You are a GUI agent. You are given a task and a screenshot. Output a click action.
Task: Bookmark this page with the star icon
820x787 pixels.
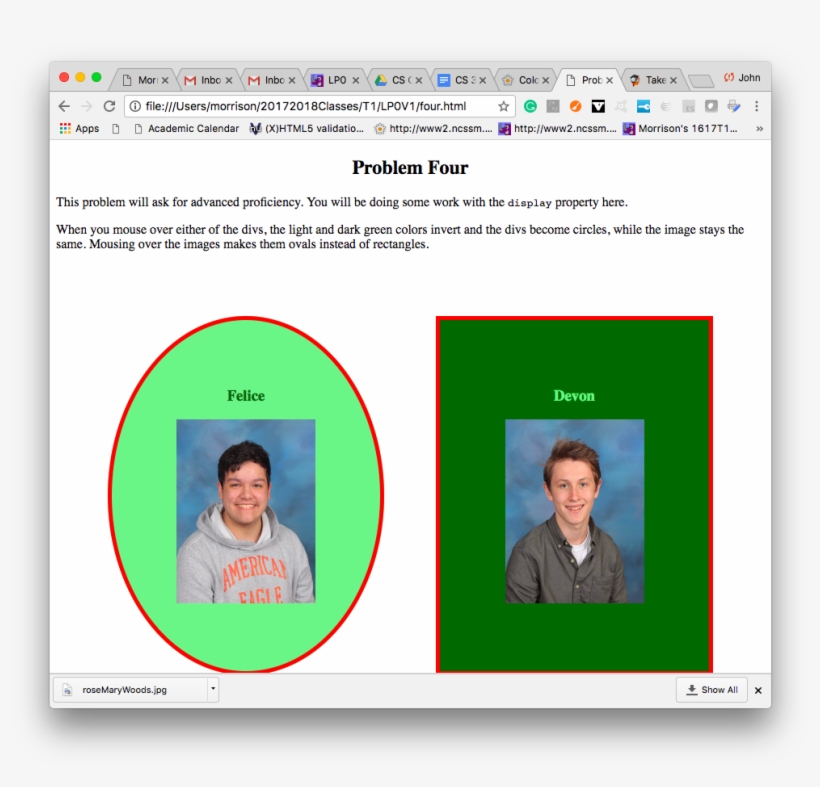pos(503,106)
